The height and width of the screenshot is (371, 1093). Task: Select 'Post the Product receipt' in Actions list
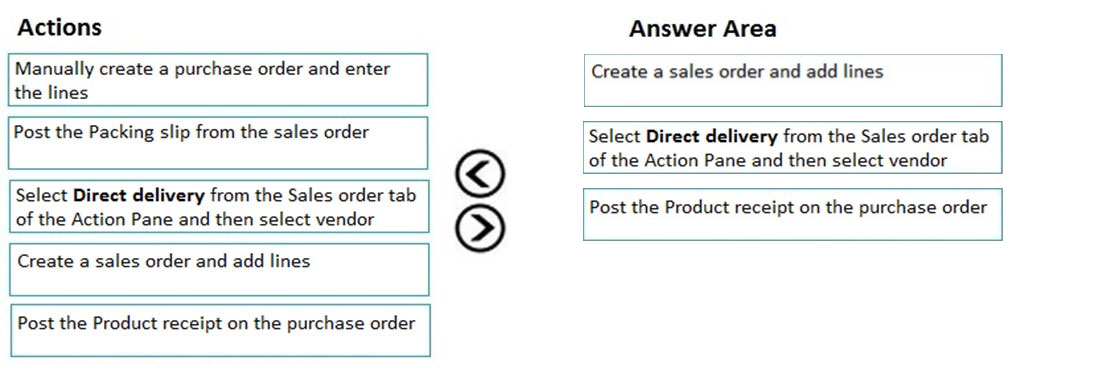pyautogui.click(x=220, y=331)
